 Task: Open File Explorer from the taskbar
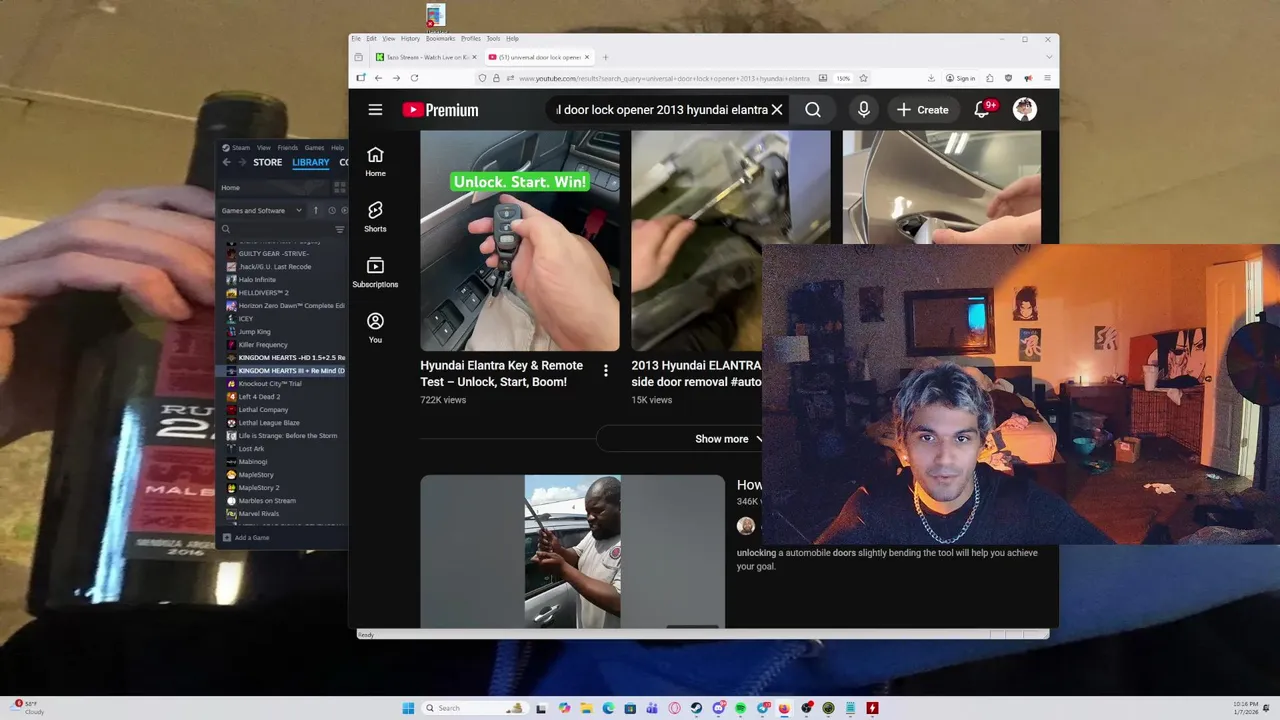click(586, 708)
